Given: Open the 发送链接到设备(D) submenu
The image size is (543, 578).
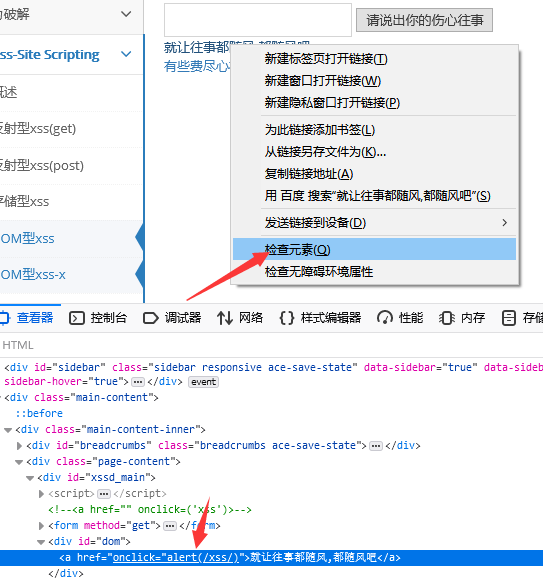Looking at the screenshot, I should coord(374,223).
